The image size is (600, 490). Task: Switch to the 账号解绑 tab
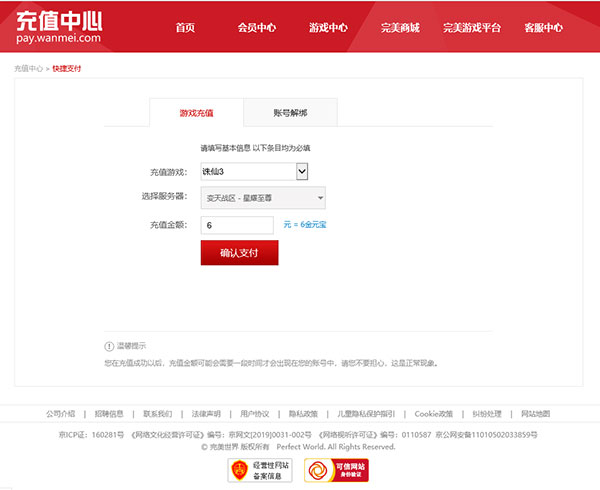[x=290, y=113]
